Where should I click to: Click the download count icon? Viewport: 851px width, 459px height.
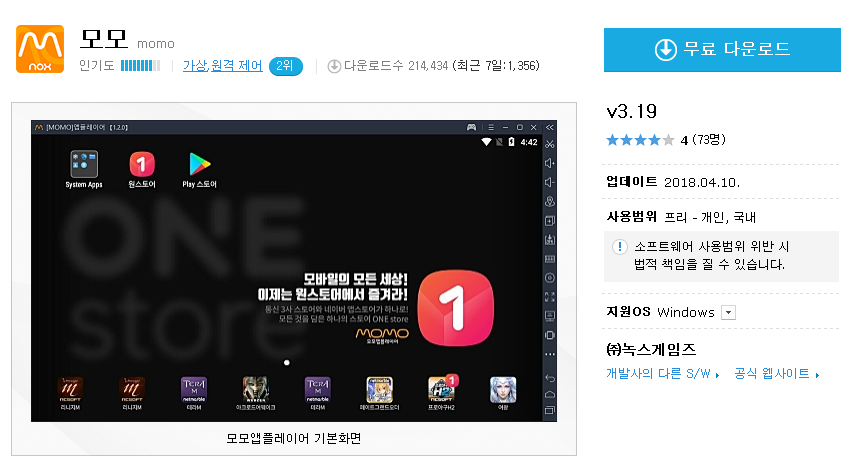(x=334, y=66)
